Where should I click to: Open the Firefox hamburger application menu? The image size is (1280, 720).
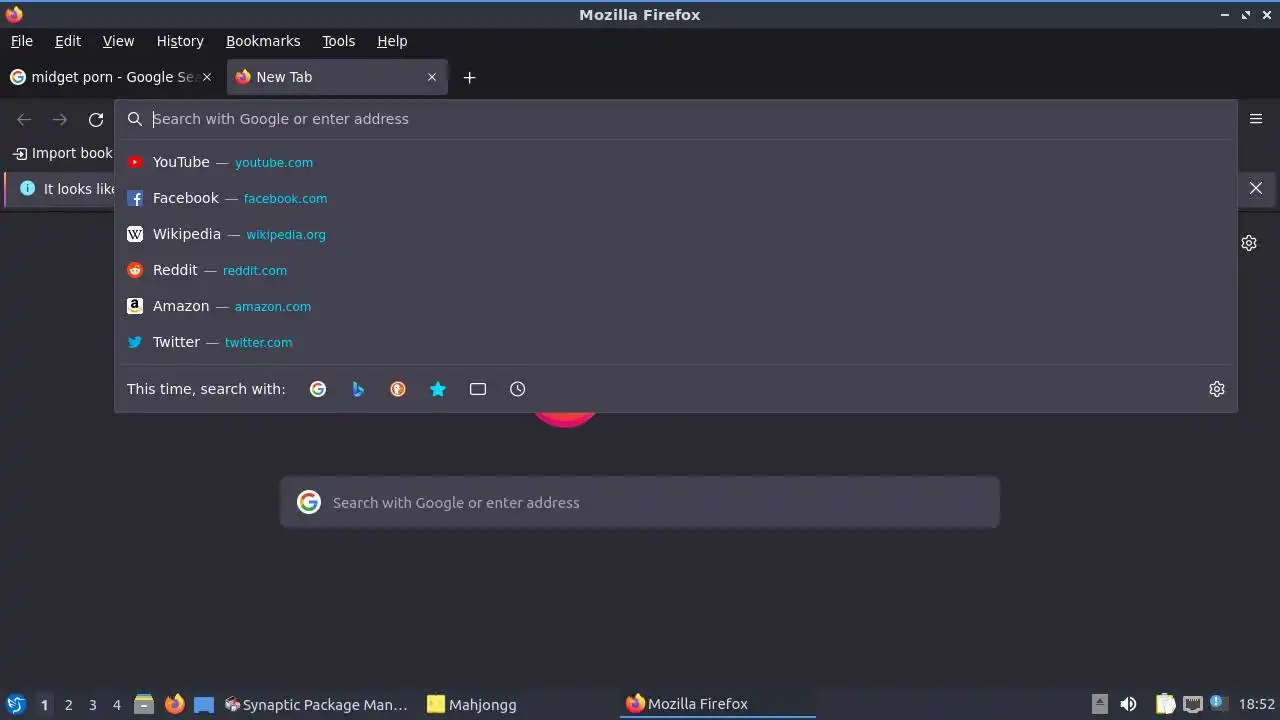tap(1256, 119)
